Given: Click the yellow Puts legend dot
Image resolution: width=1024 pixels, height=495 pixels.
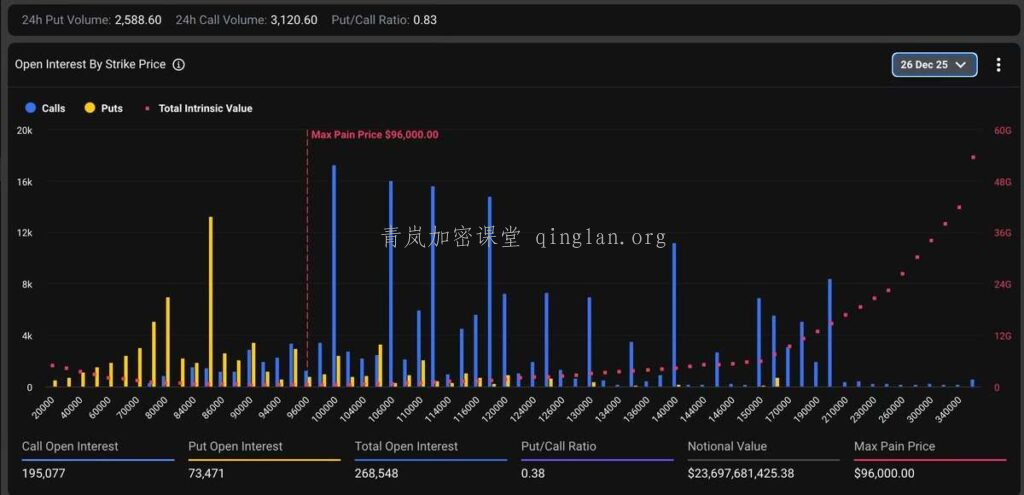Looking at the screenshot, I should pos(90,108).
